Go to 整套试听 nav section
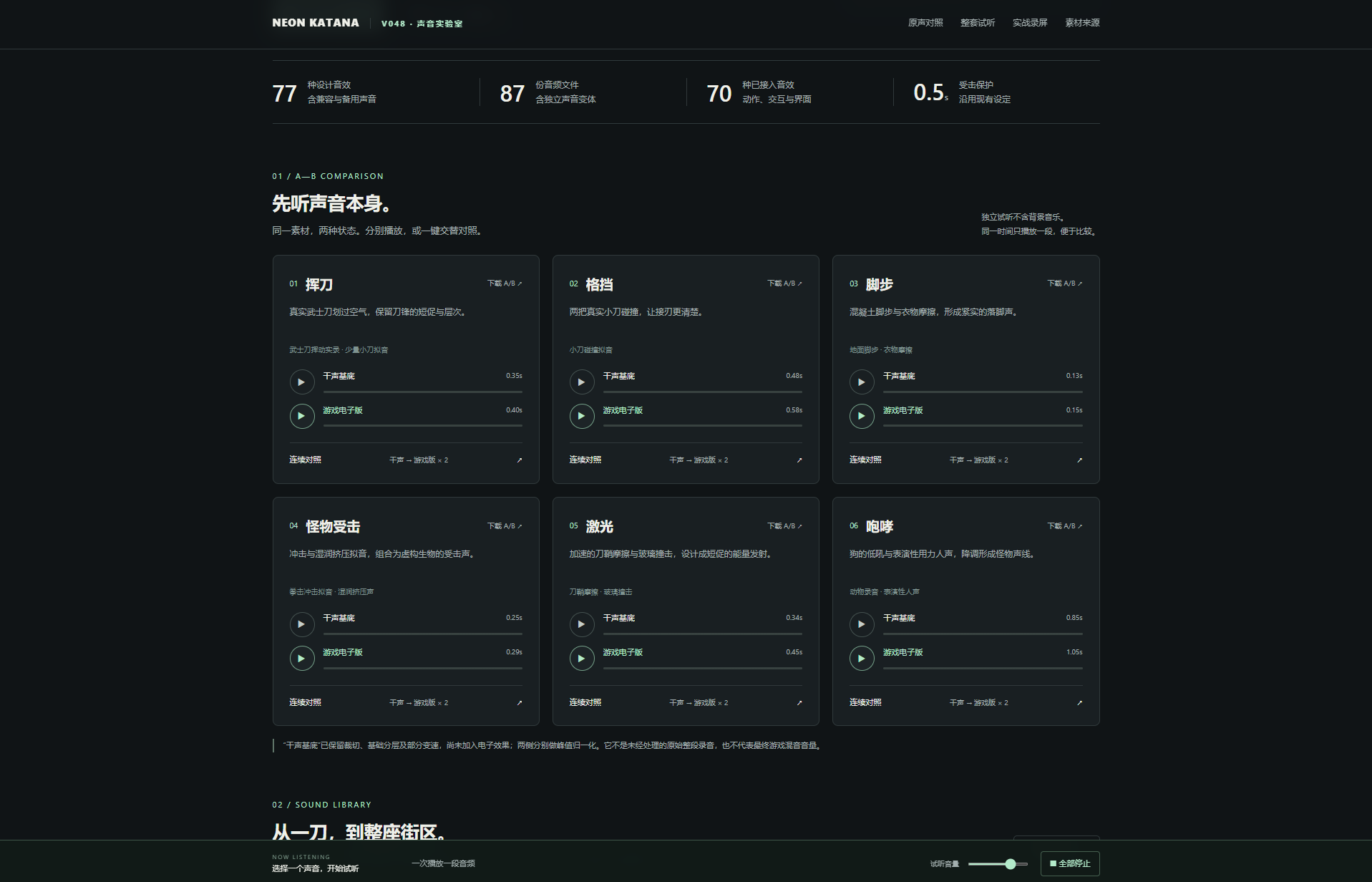Image resolution: width=1372 pixels, height=882 pixels. pyautogui.click(x=978, y=23)
